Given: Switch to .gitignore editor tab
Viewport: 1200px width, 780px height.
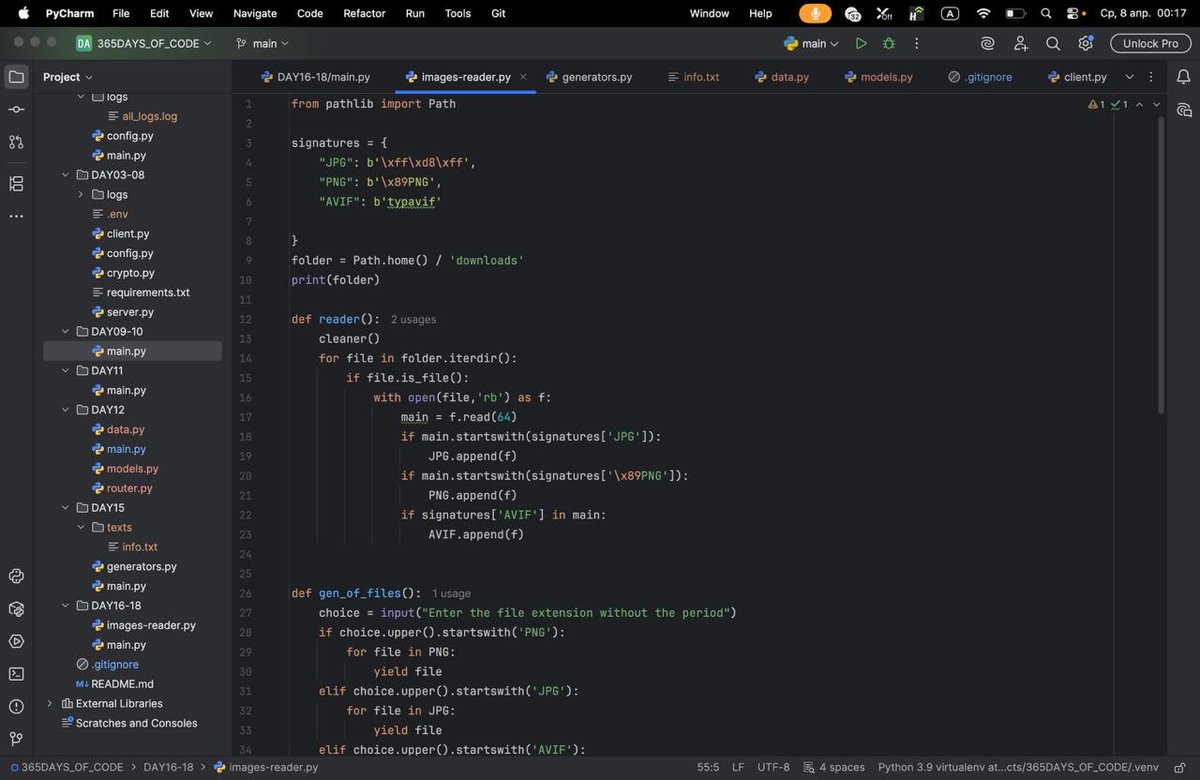Looking at the screenshot, I should 980,77.
